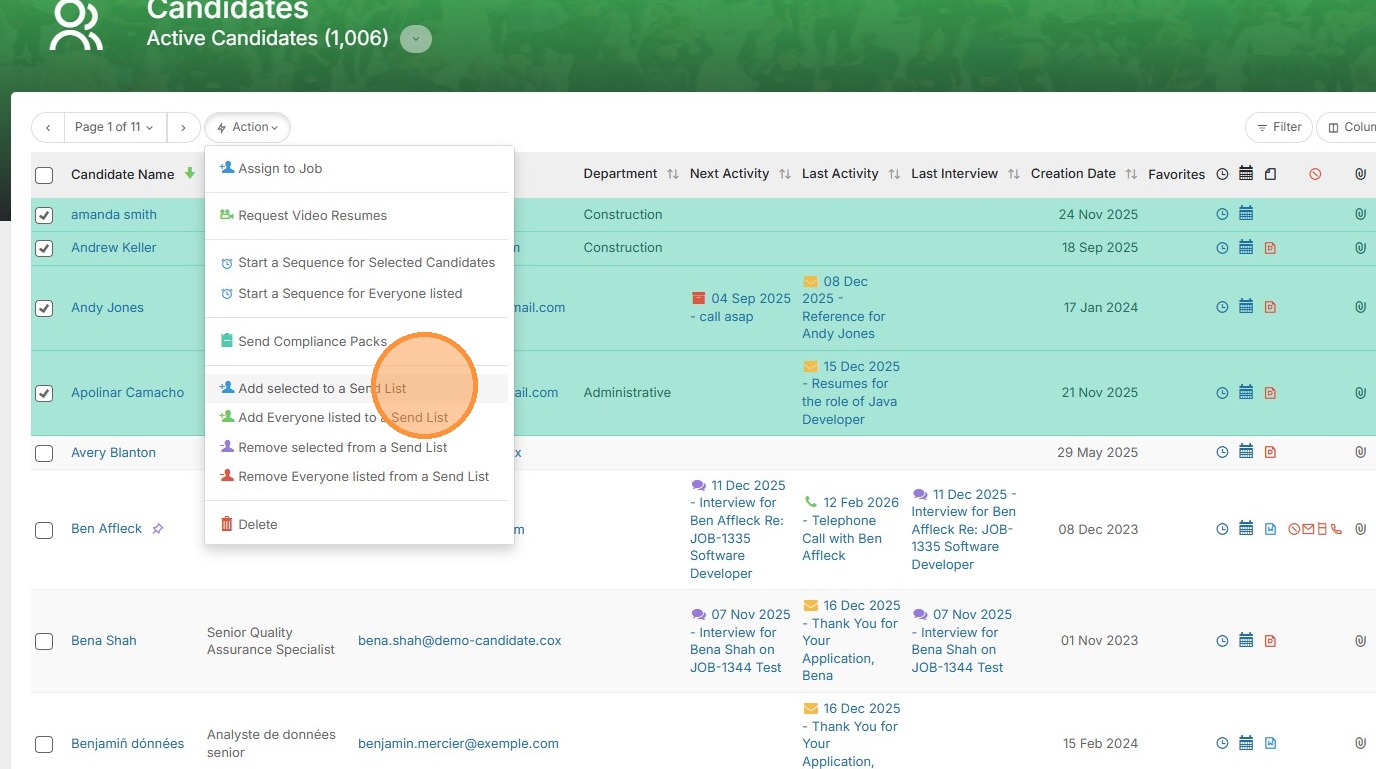Open the Page 1 of 11 dropdown
Image resolution: width=1376 pixels, height=769 pixels.
click(115, 127)
